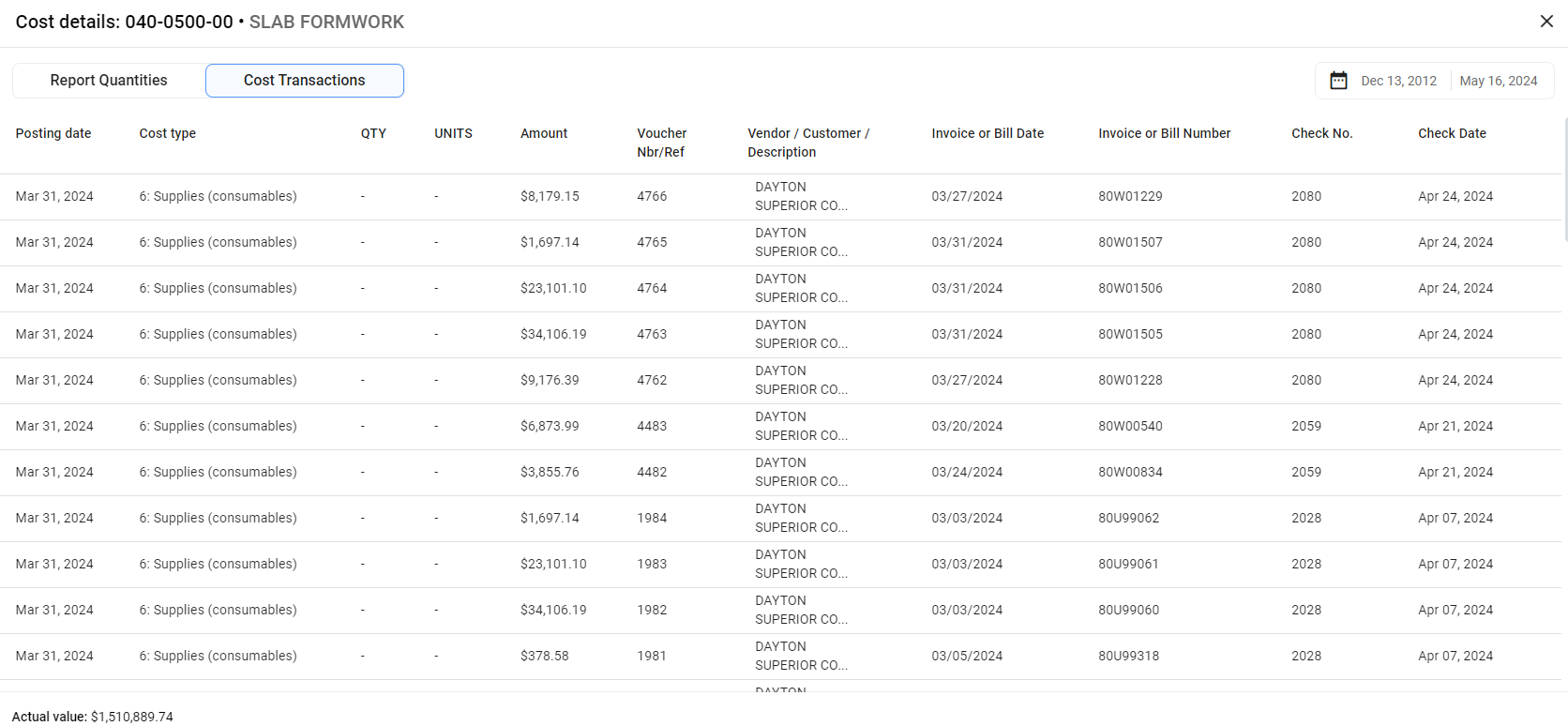
Task: Click invoice number 80U99061
Action: 1128,564
